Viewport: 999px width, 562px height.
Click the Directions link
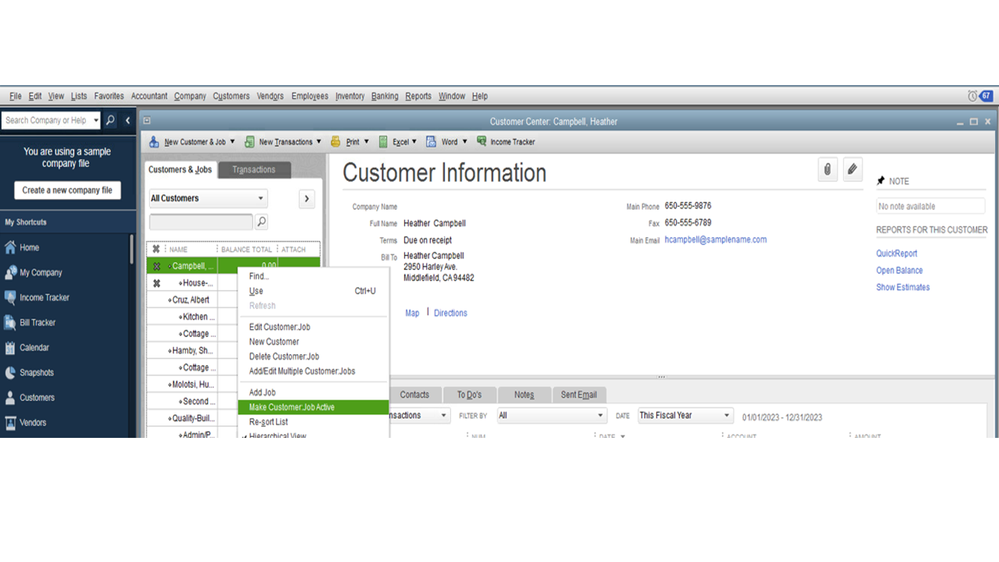coord(450,313)
